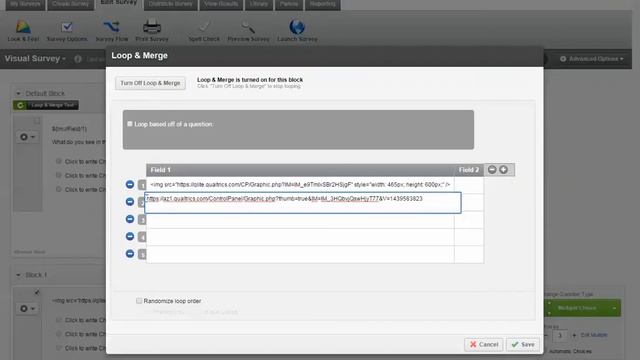Click the Print Survey printer icon

pyautogui.click(x=152, y=27)
